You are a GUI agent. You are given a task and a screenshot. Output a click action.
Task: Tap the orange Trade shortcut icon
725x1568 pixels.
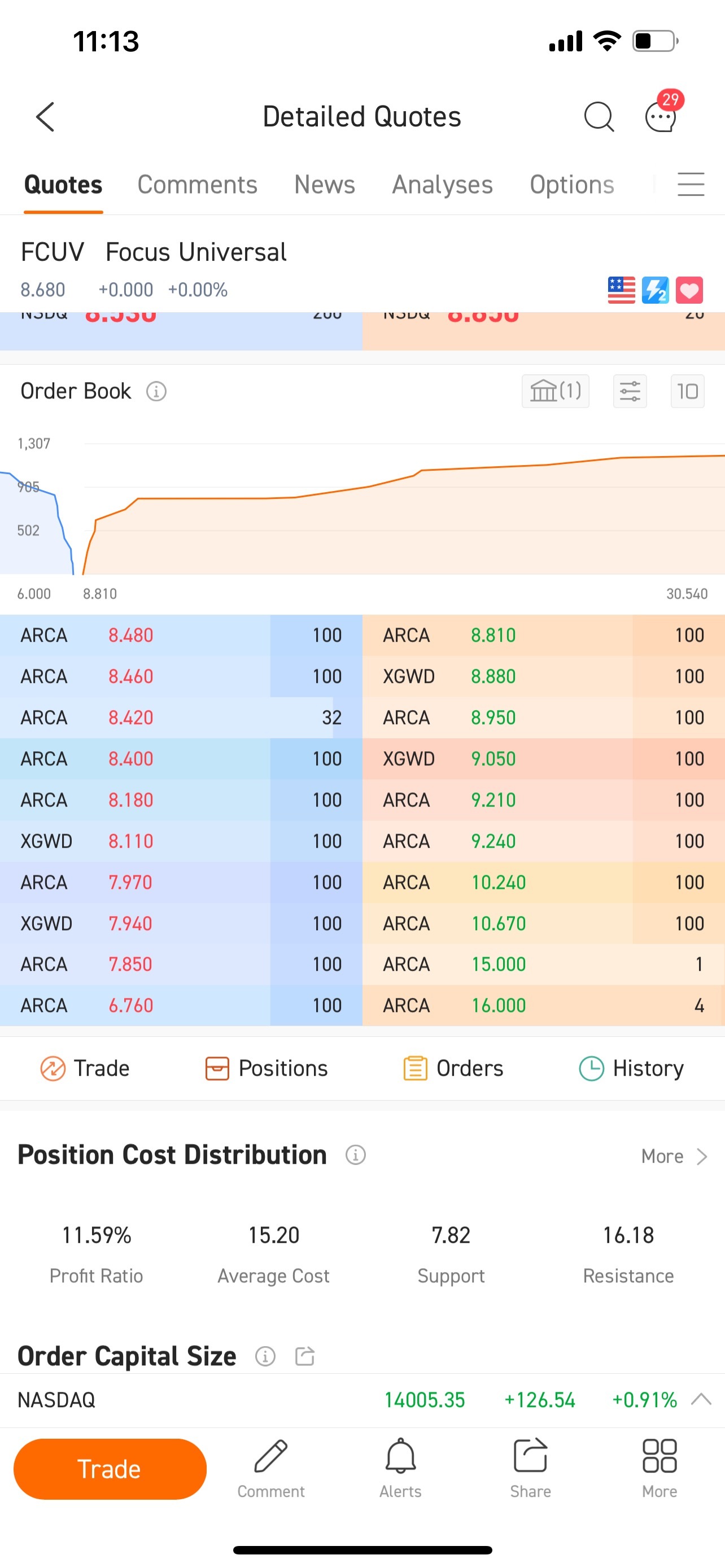click(x=53, y=1069)
